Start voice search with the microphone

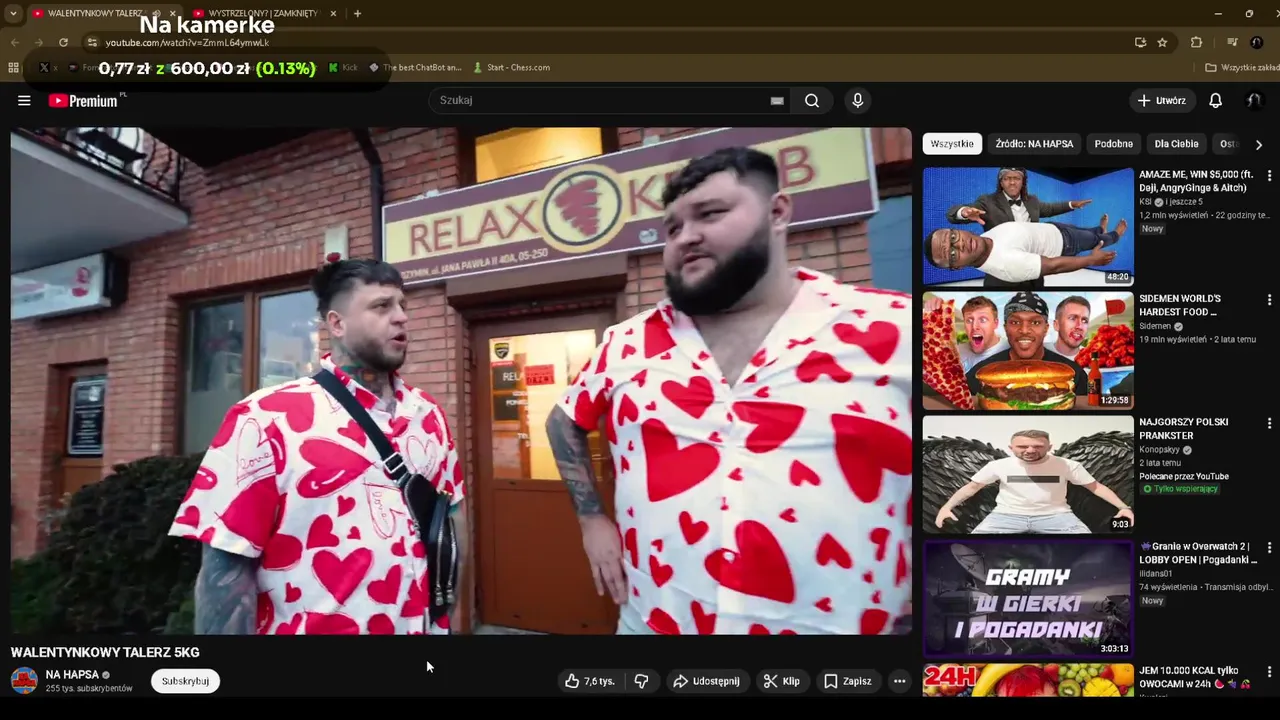(x=857, y=100)
